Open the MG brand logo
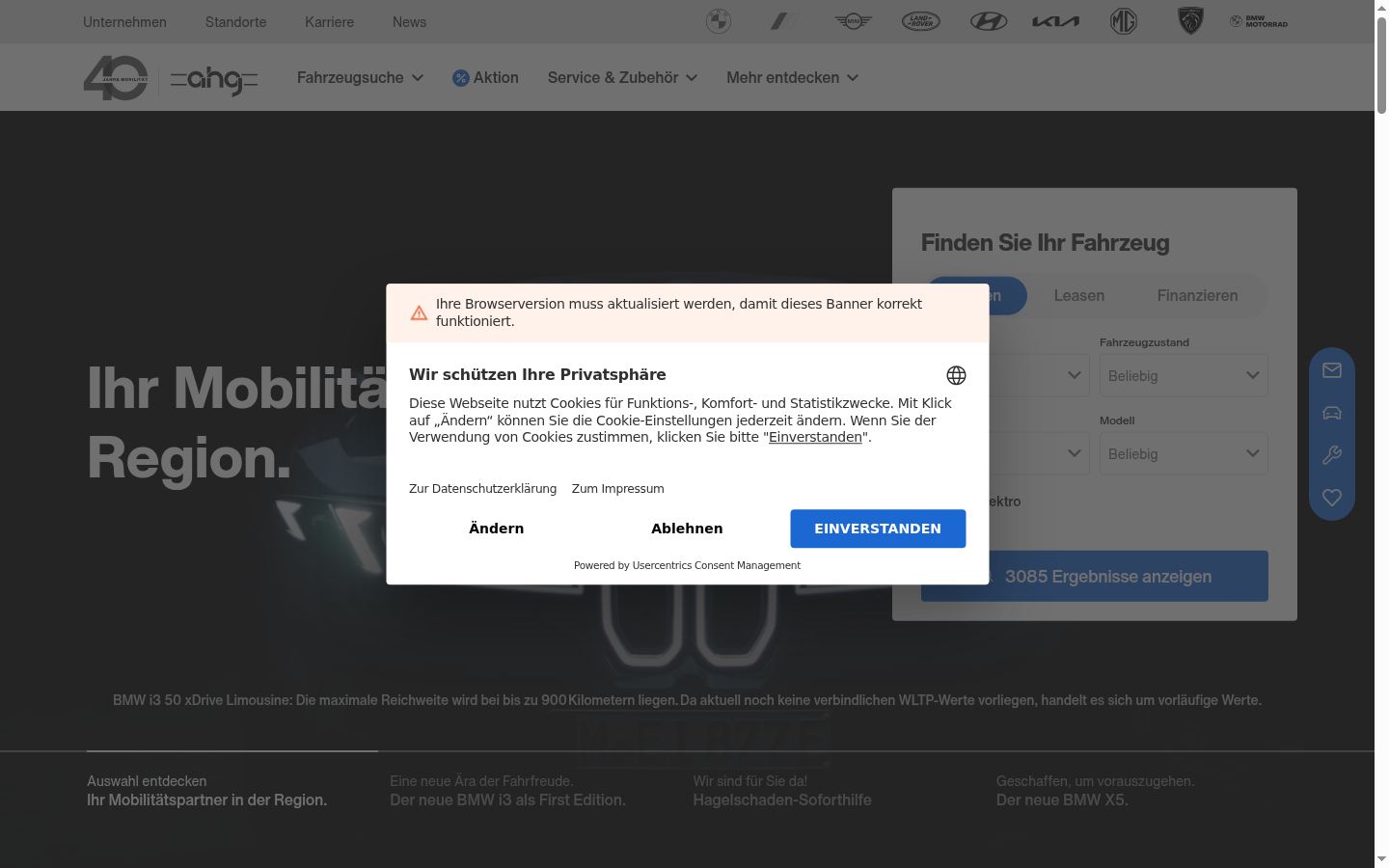The width and height of the screenshot is (1389, 868). [x=1124, y=21]
